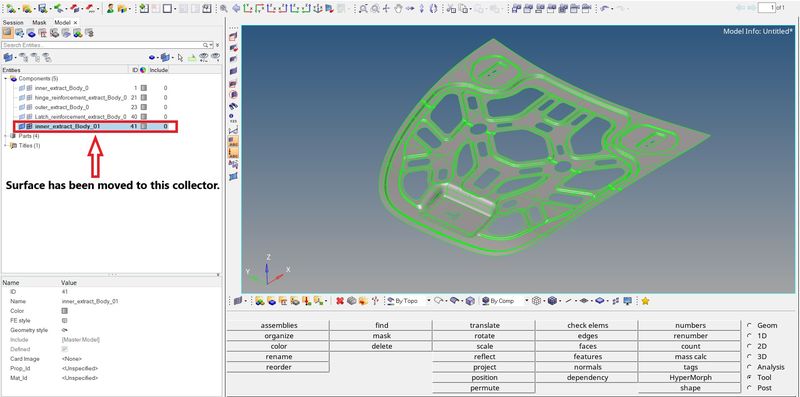Click the New Model icon in top toolbar

[11, 9]
